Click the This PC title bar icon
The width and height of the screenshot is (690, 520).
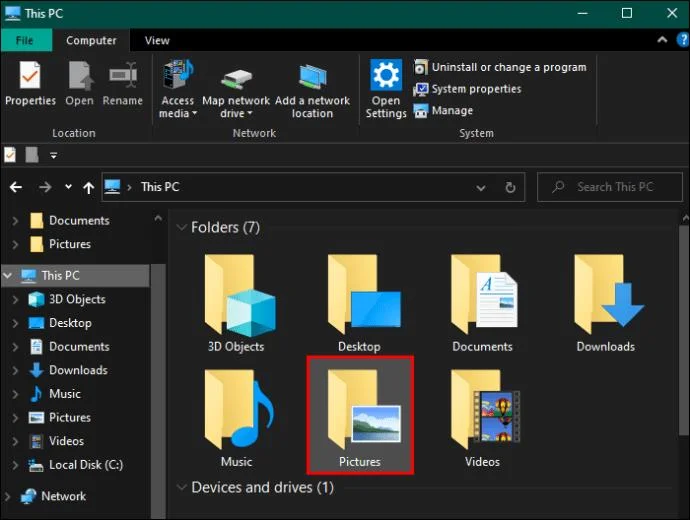click(12, 13)
